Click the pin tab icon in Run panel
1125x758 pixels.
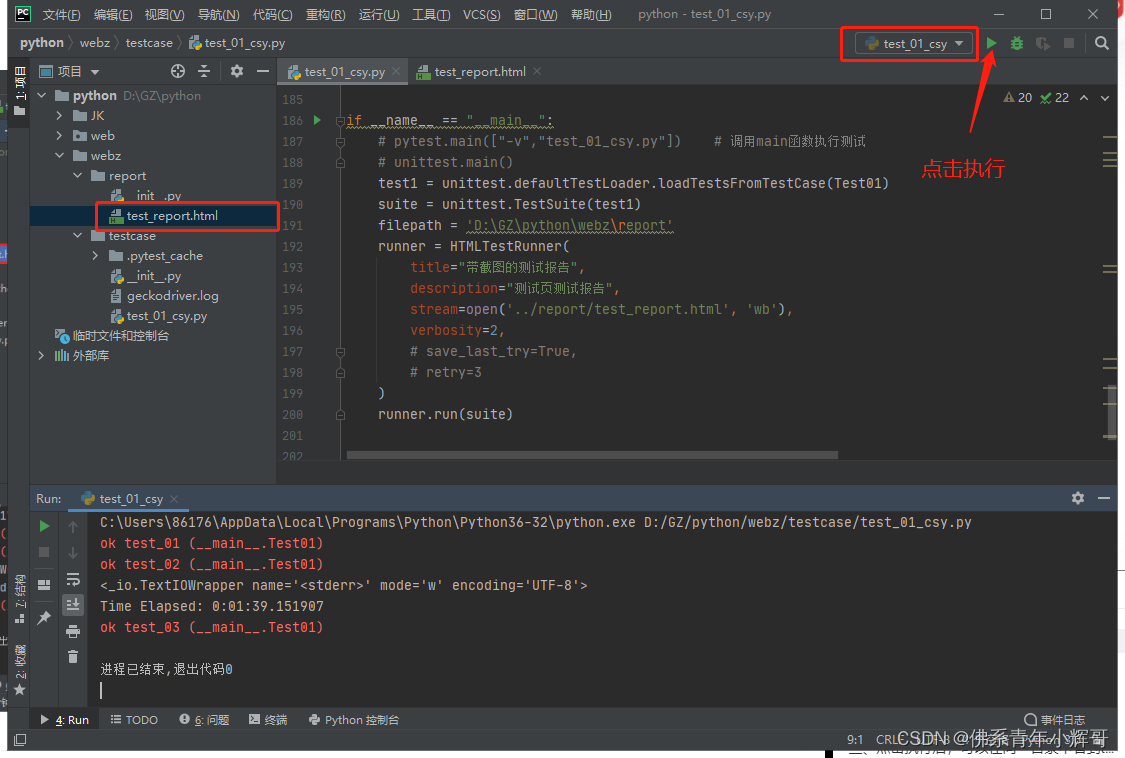coord(44,617)
